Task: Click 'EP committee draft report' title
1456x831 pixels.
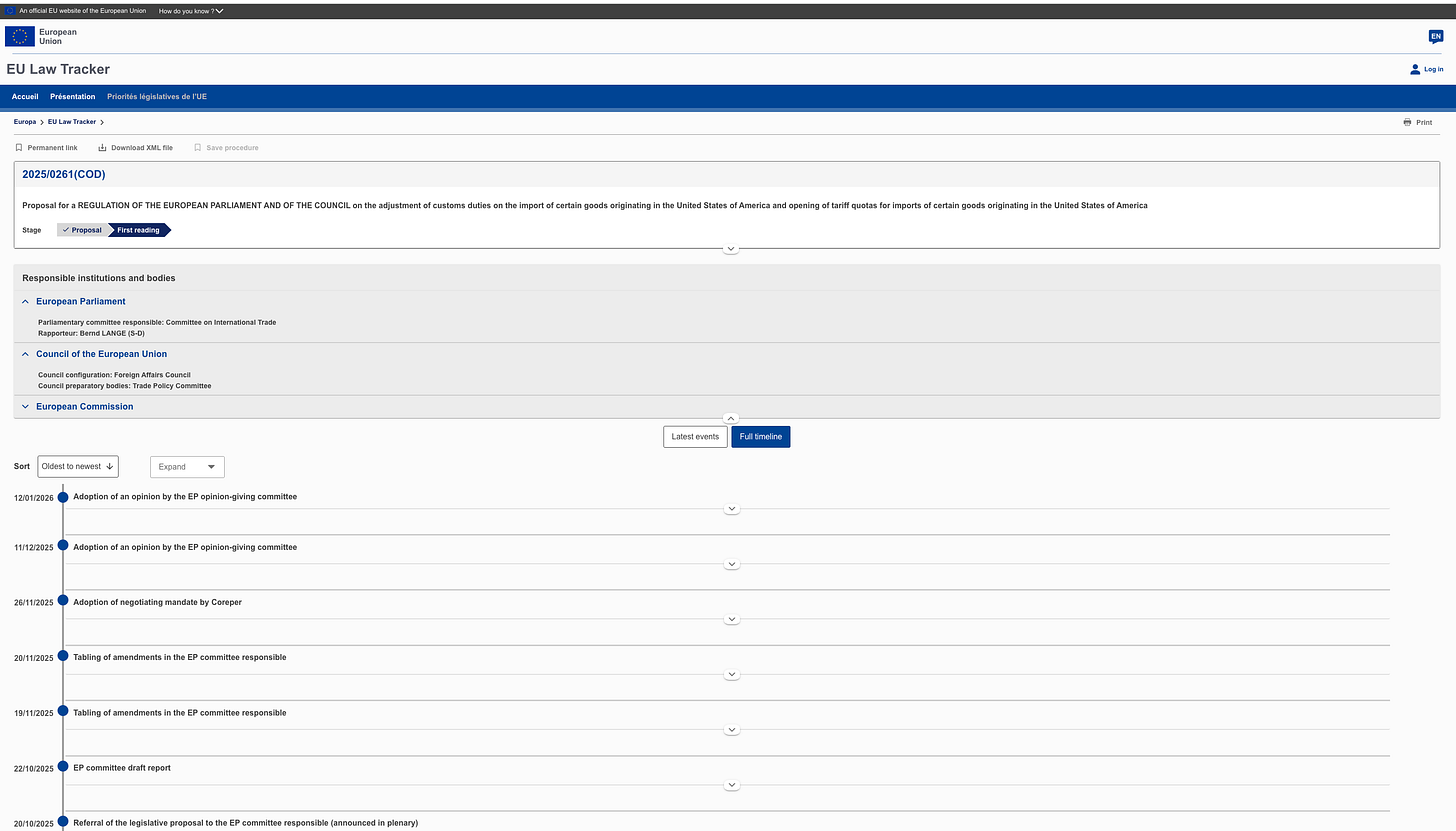Action: pos(124,768)
